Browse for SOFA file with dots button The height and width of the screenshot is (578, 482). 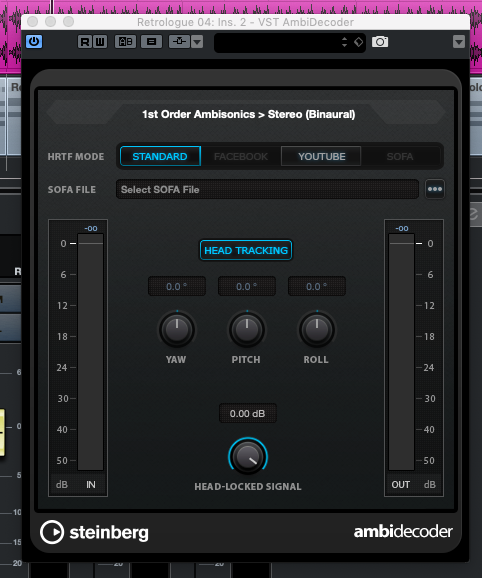435,189
